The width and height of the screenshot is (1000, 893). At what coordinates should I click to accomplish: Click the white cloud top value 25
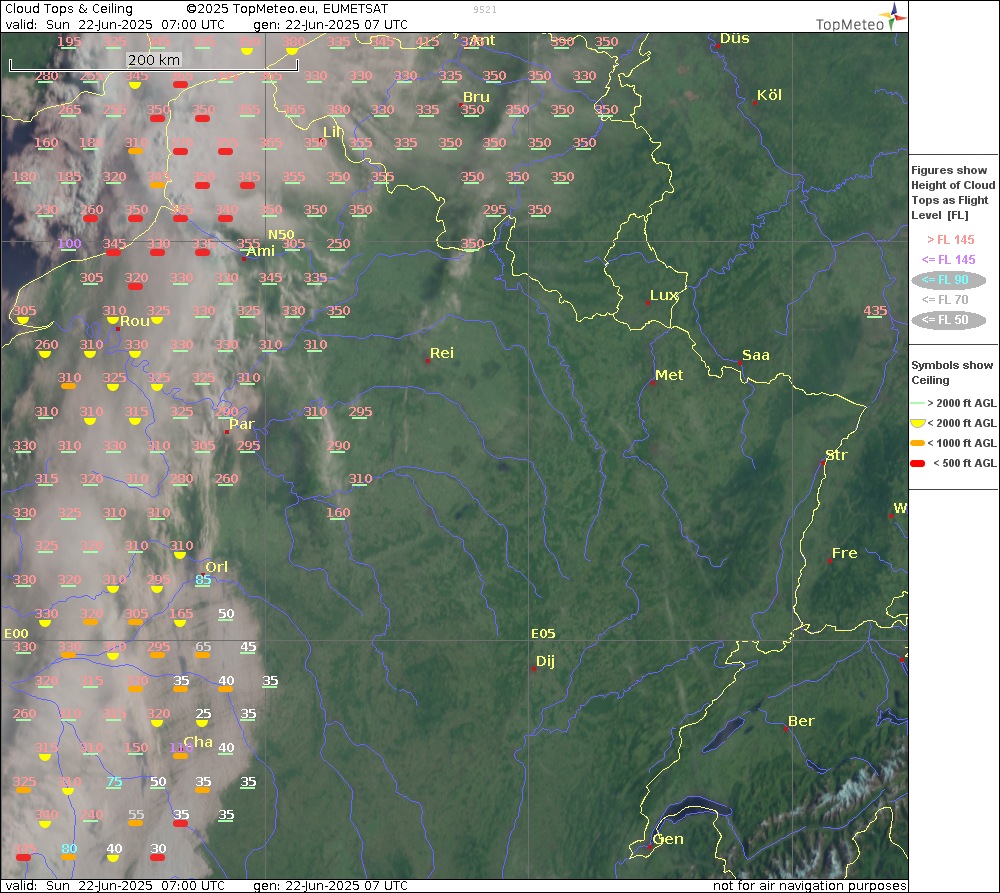[x=203, y=713]
